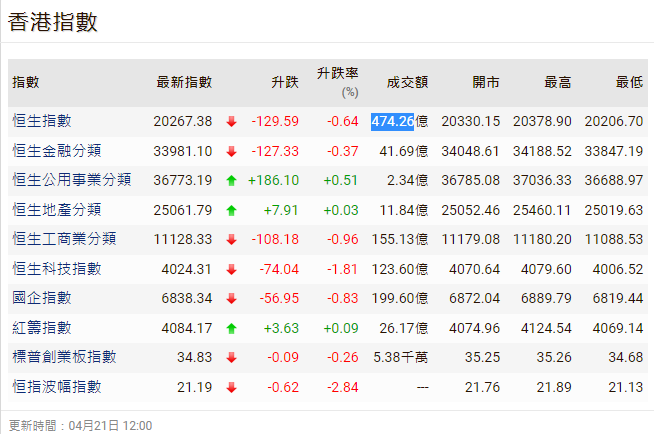Click the red down arrow for 恒生金融分類
Viewport: 654px width, 434px height.
pyautogui.click(x=231, y=152)
